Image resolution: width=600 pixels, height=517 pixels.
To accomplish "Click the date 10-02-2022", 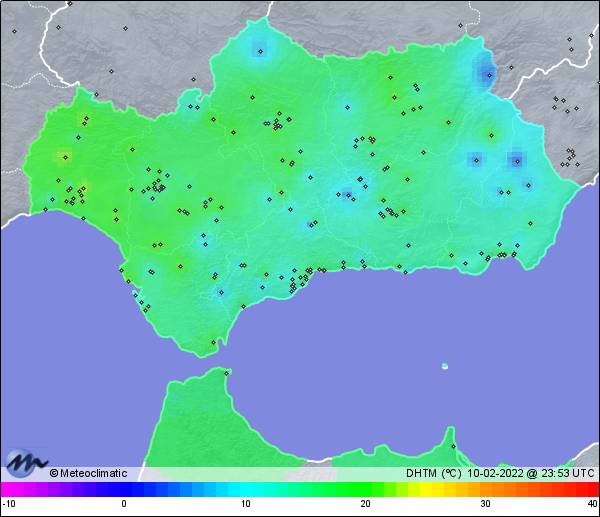I will [495, 473].
